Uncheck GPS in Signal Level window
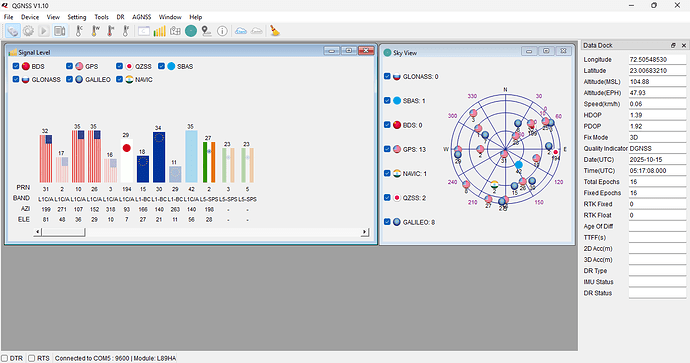The height and width of the screenshot is (363, 690). (69, 66)
